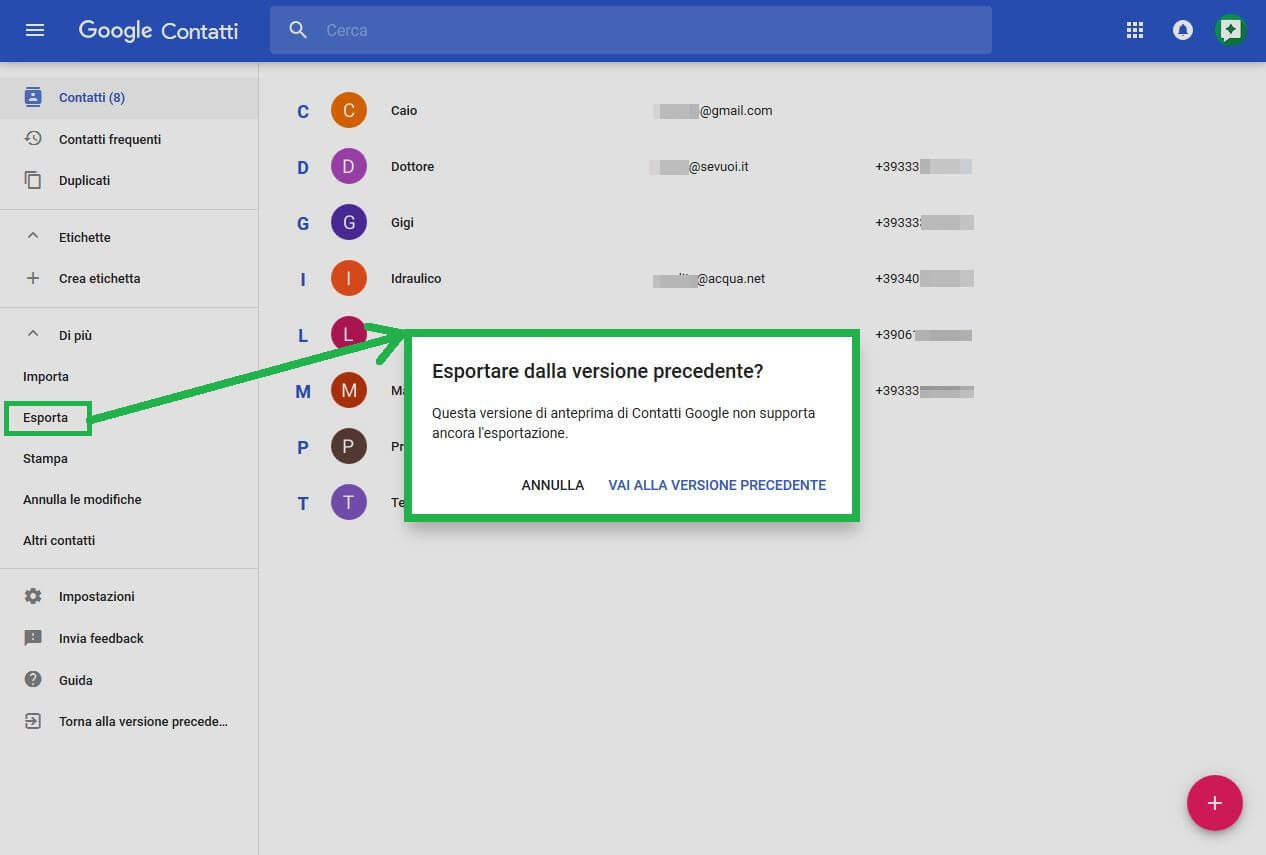Add a new contact with the plus button

point(1214,803)
